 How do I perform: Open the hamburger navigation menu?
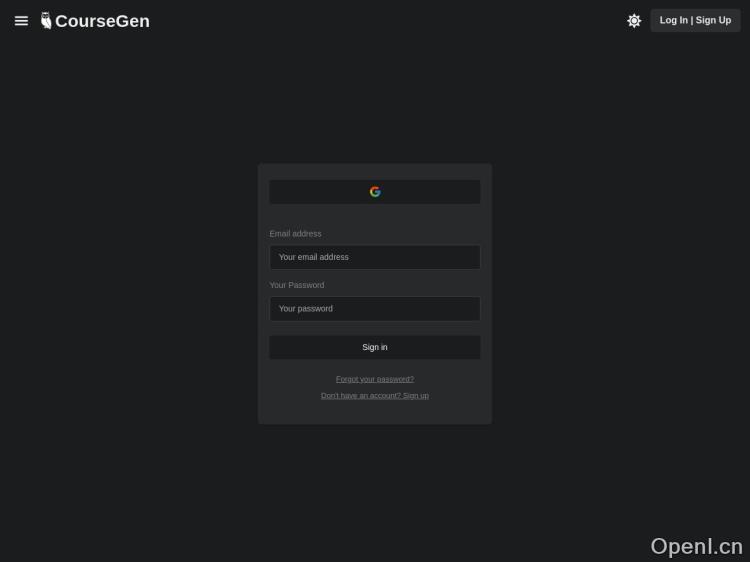pyautogui.click(x=21, y=21)
